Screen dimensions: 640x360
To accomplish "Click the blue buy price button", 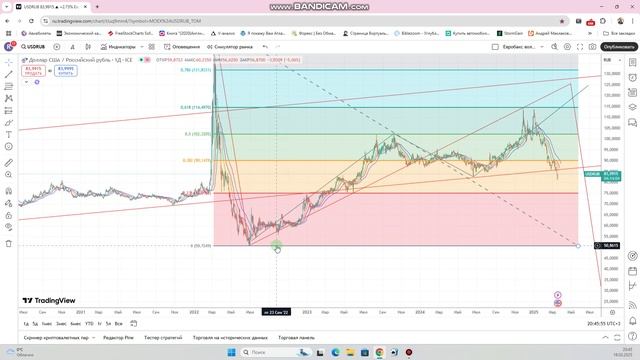I will (x=65, y=71).
